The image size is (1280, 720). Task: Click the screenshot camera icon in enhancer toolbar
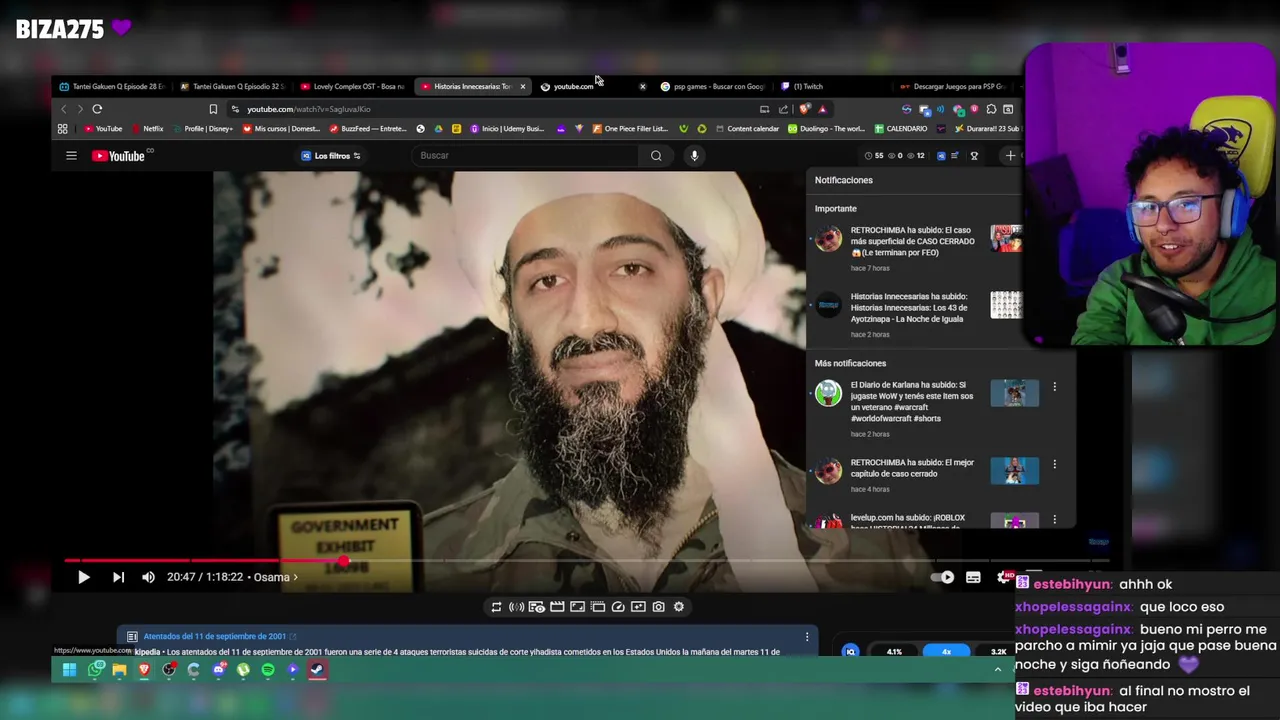(658, 607)
